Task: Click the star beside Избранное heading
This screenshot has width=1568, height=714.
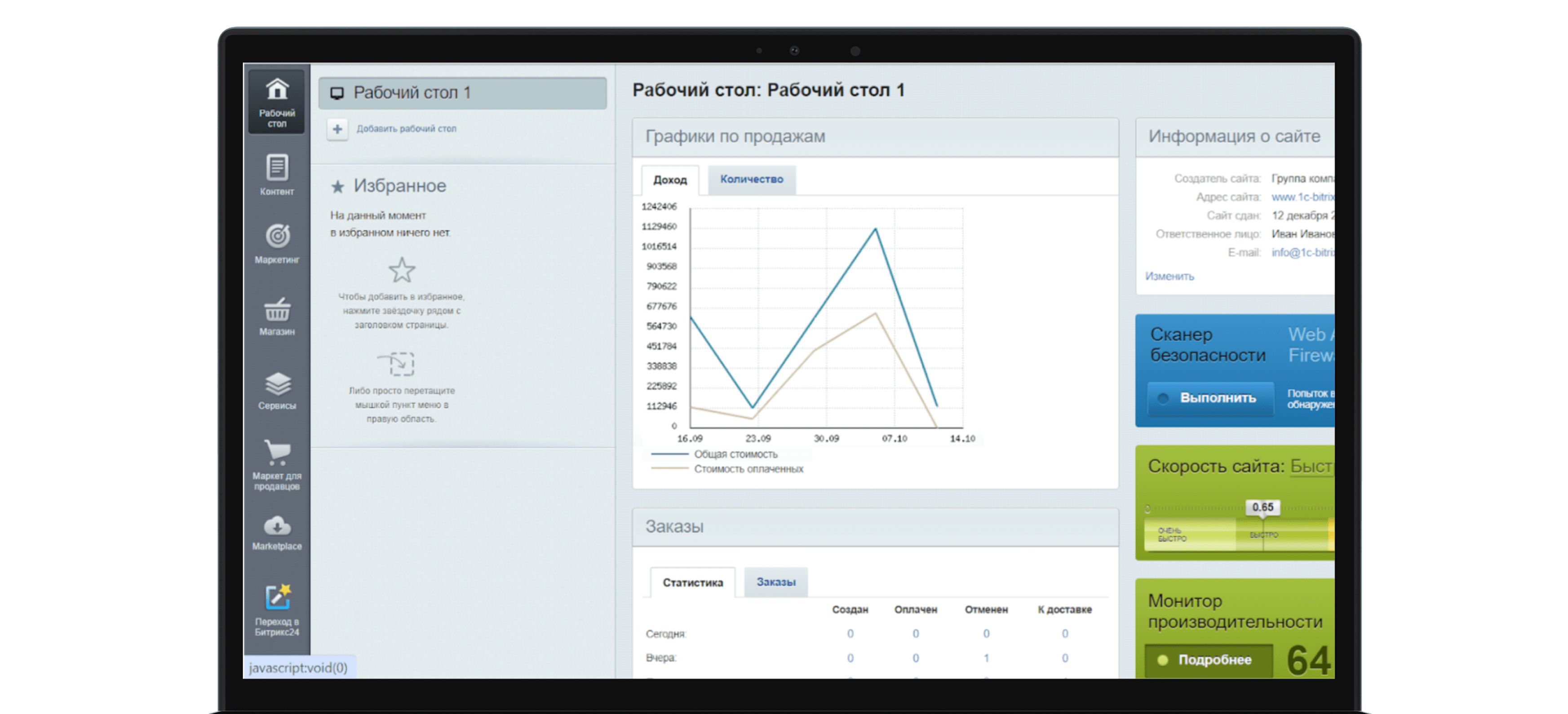Action: pyautogui.click(x=337, y=187)
